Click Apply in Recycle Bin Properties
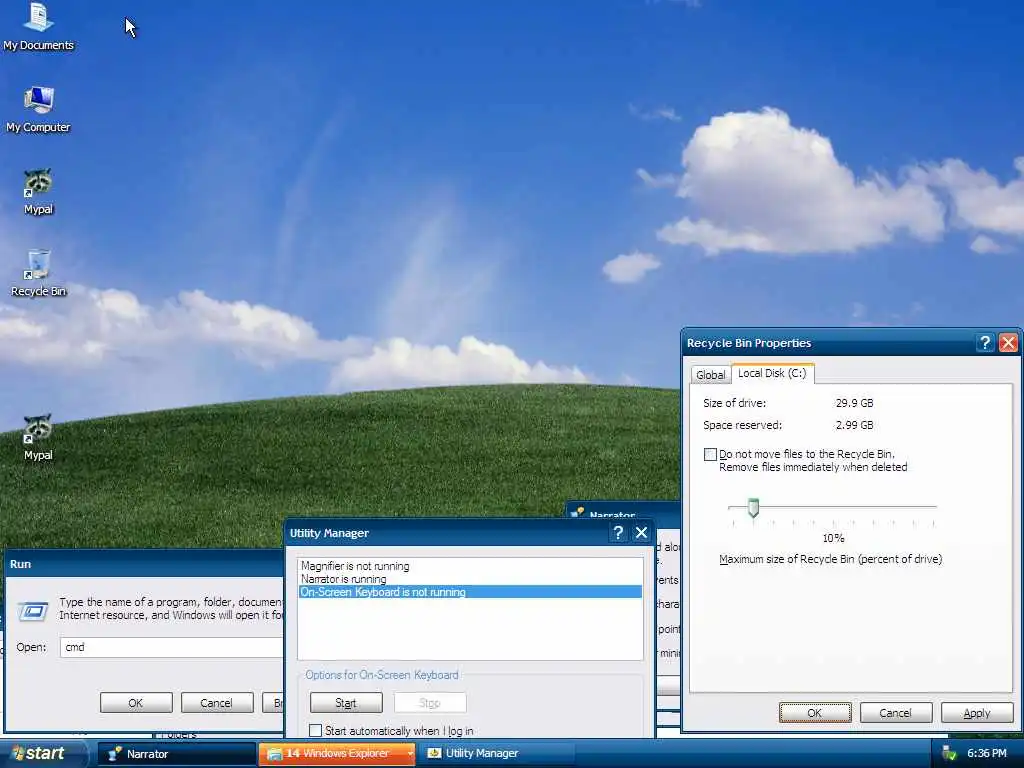 point(977,712)
